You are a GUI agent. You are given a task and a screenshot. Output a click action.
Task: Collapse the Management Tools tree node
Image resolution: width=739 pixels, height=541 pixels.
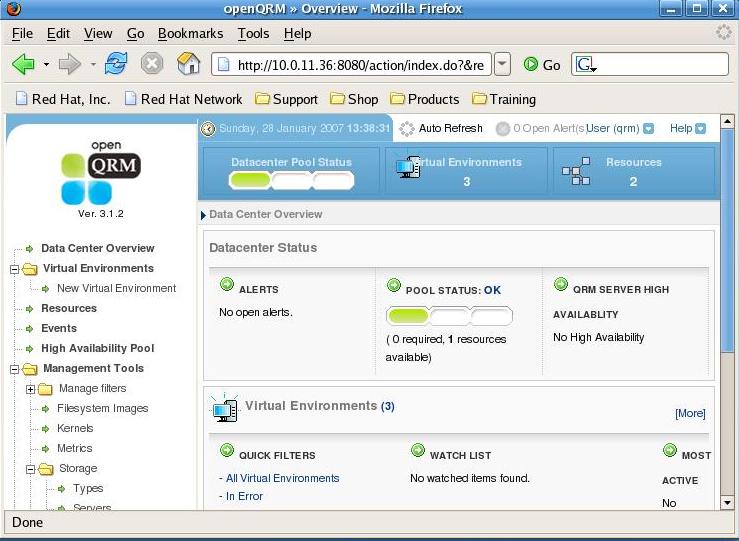(14, 369)
